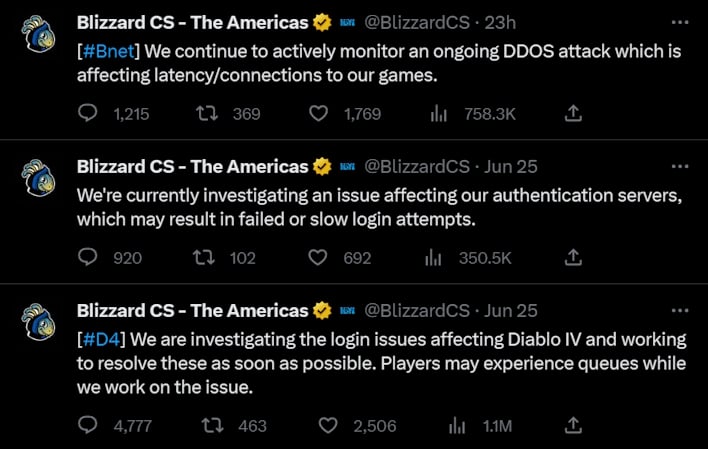Open the #Bnet hashtag link

(109, 51)
